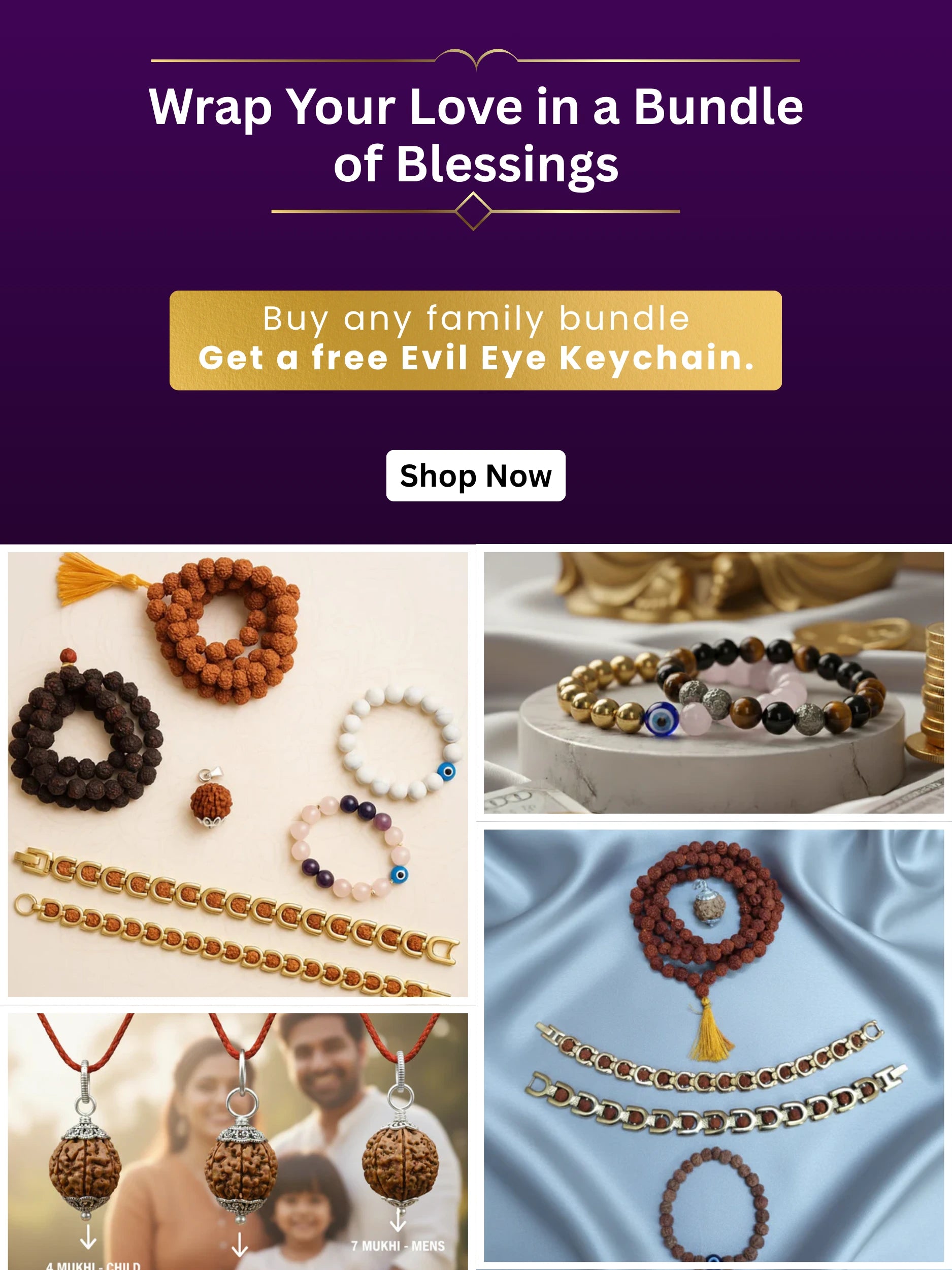Open the 4 MUKHI - CHILD label
This screenshot has height=1270, width=952.
pyautogui.click(x=93, y=1265)
